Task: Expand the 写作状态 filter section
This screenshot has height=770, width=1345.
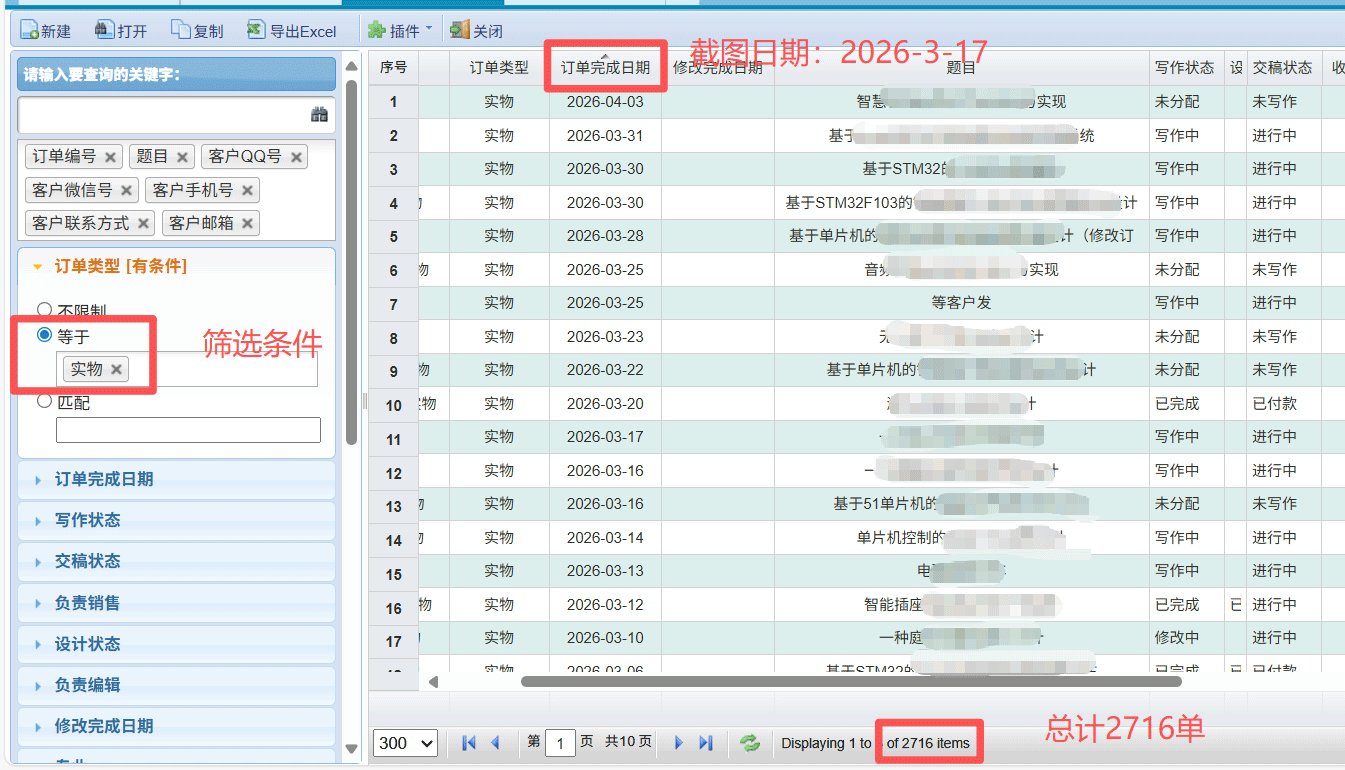Action: click(88, 520)
